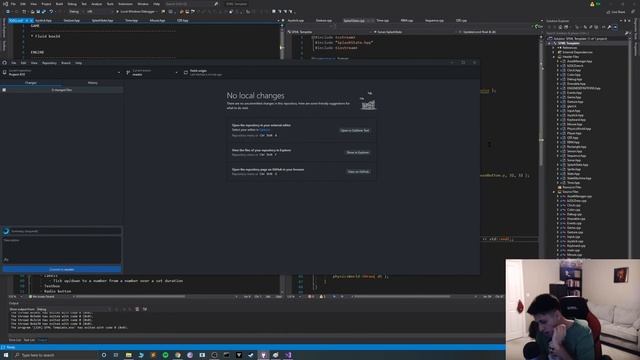The width and height of the screenshot is (640, 360).
Task: Click the notifications warning icon
Action: click(592, 4)
